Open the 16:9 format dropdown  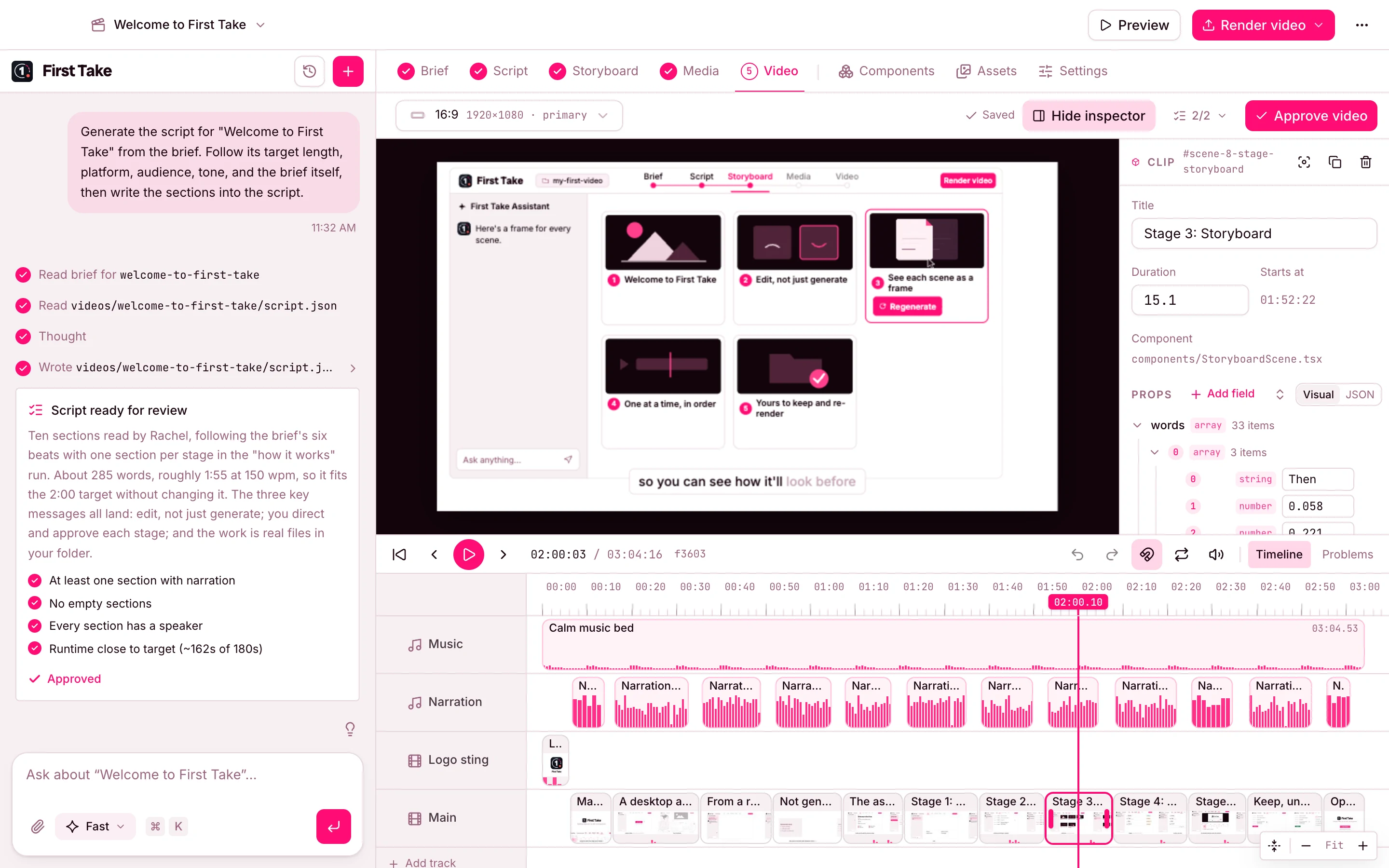(x=508, y=115)
